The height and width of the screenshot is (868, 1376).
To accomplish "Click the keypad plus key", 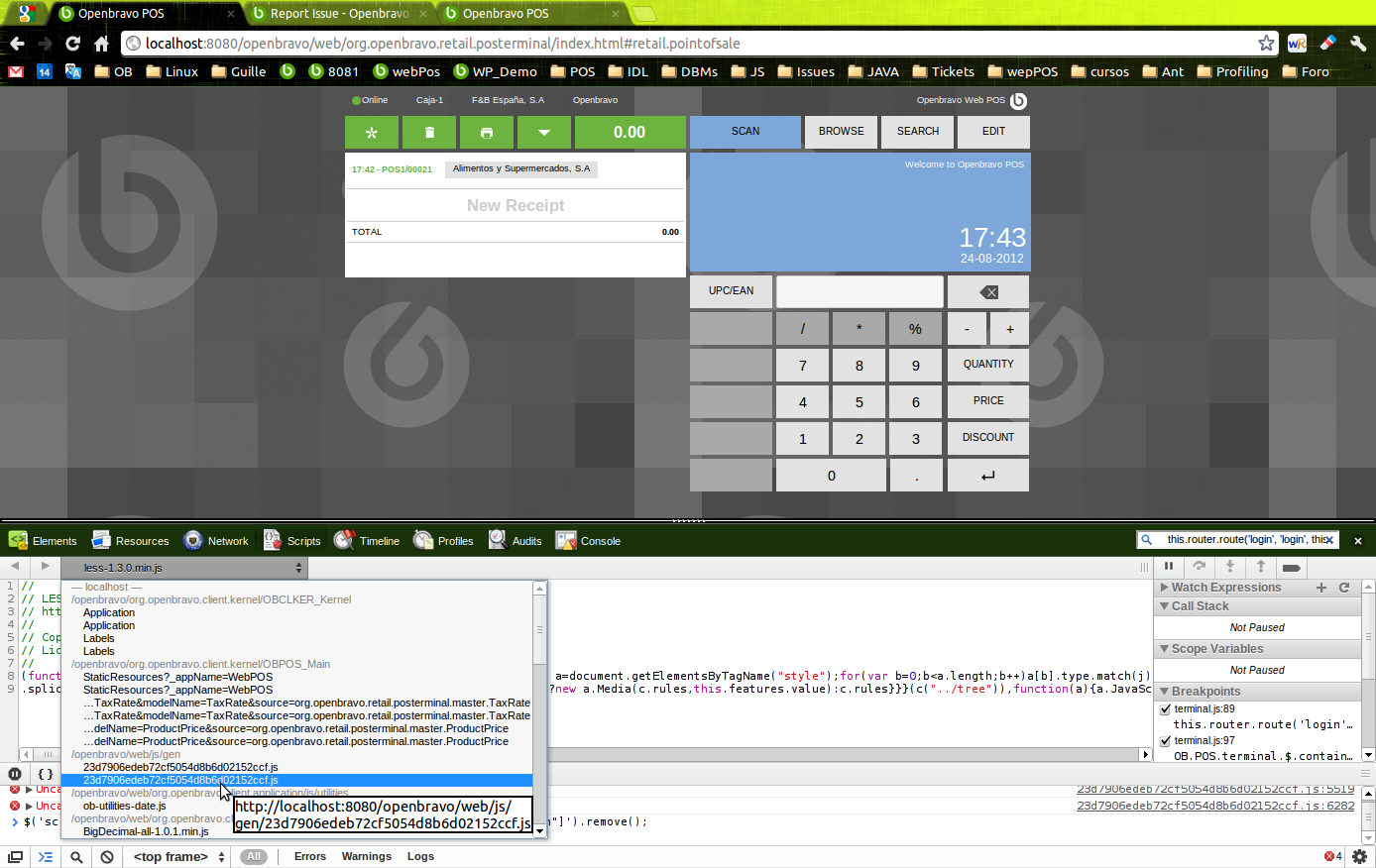I will tap(1010, 329).
